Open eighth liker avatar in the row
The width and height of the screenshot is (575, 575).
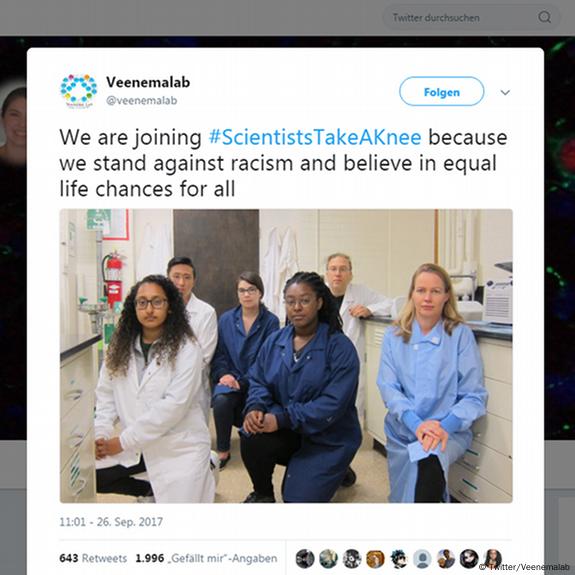pyautogui.click(x=469, y=558)
